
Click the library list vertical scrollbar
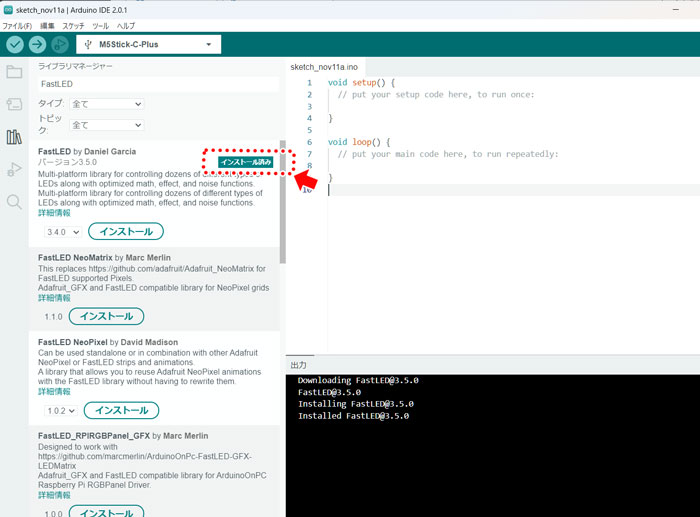pyautogui.click(x=283, y=202)
